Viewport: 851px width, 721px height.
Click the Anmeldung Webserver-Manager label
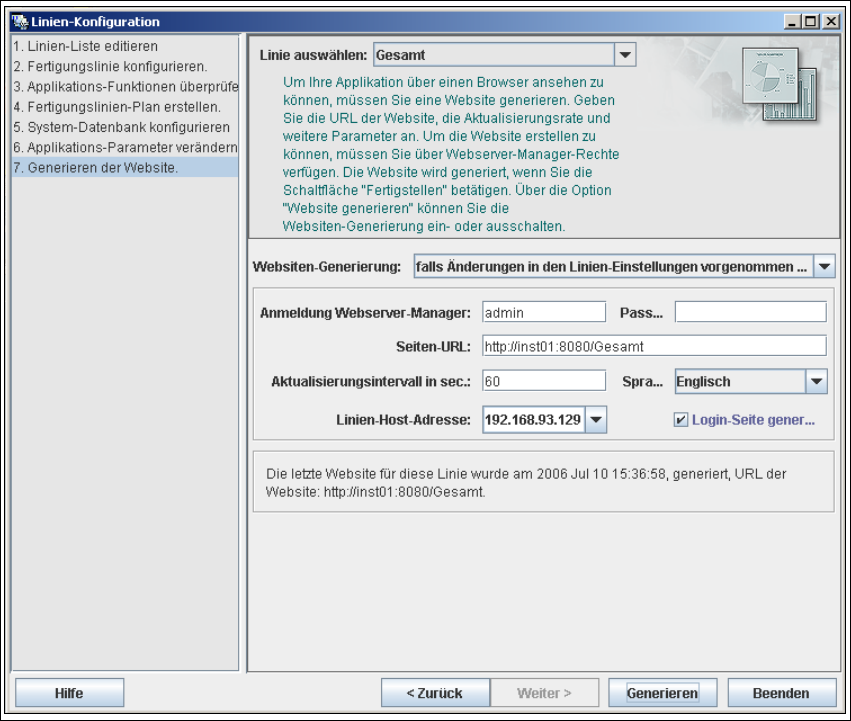point(365,313)
